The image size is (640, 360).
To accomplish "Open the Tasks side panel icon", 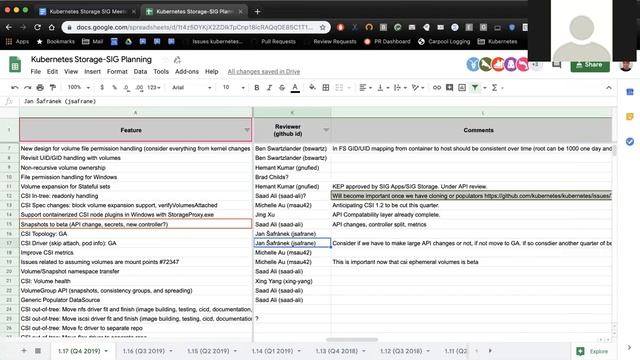I will [x=630, y=142].
